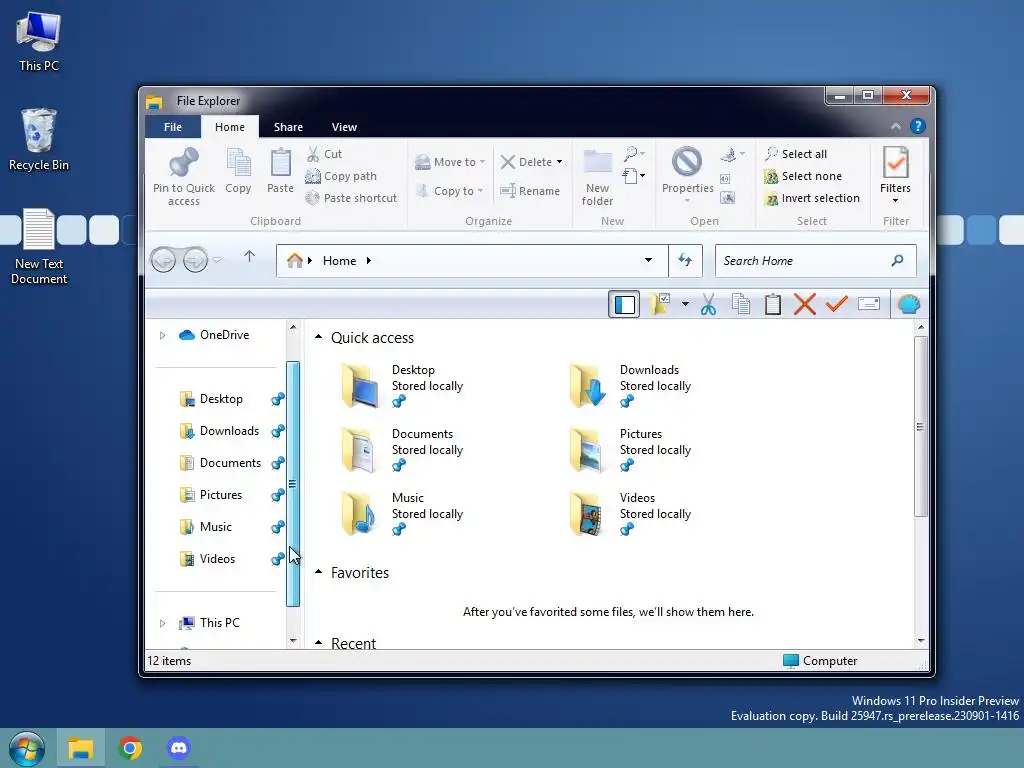Select Music in navigation pane
Screen dimensions: 1024x768
[x=216, y=527]
